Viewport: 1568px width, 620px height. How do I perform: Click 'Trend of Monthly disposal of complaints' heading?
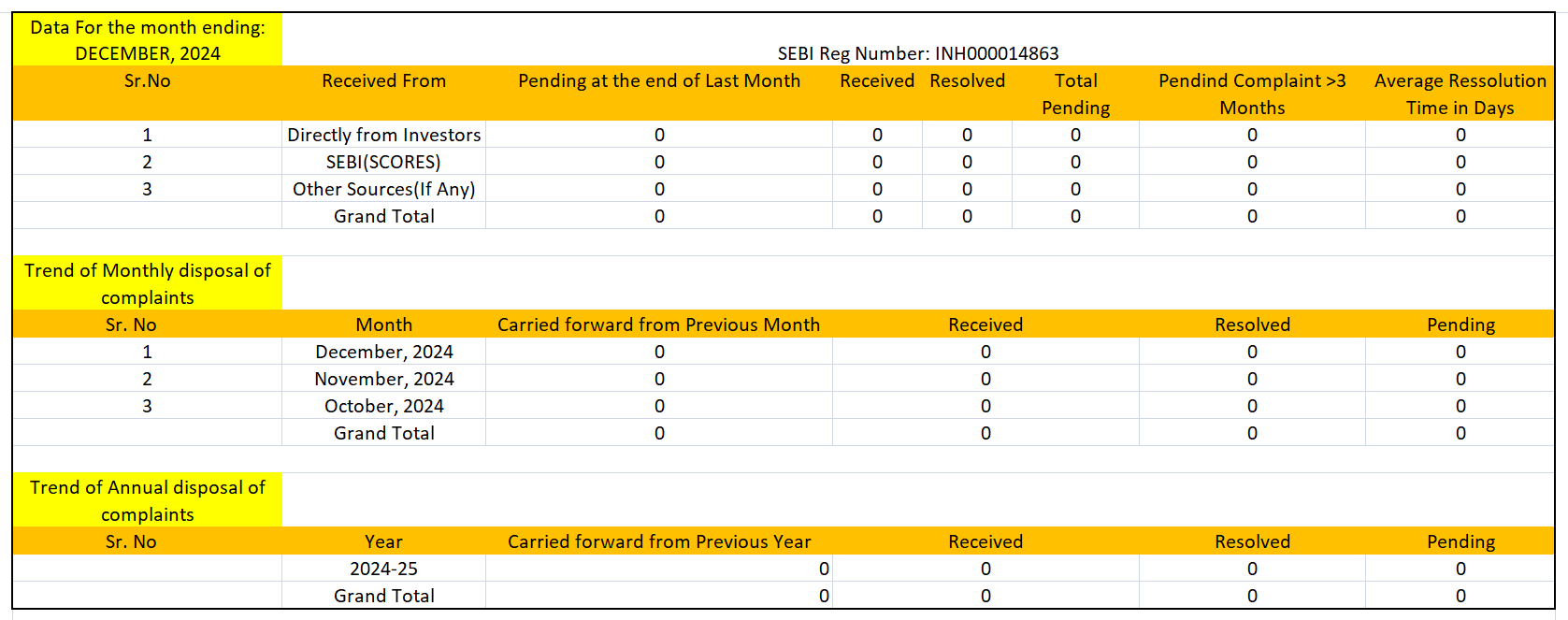(x=148, y=283)
